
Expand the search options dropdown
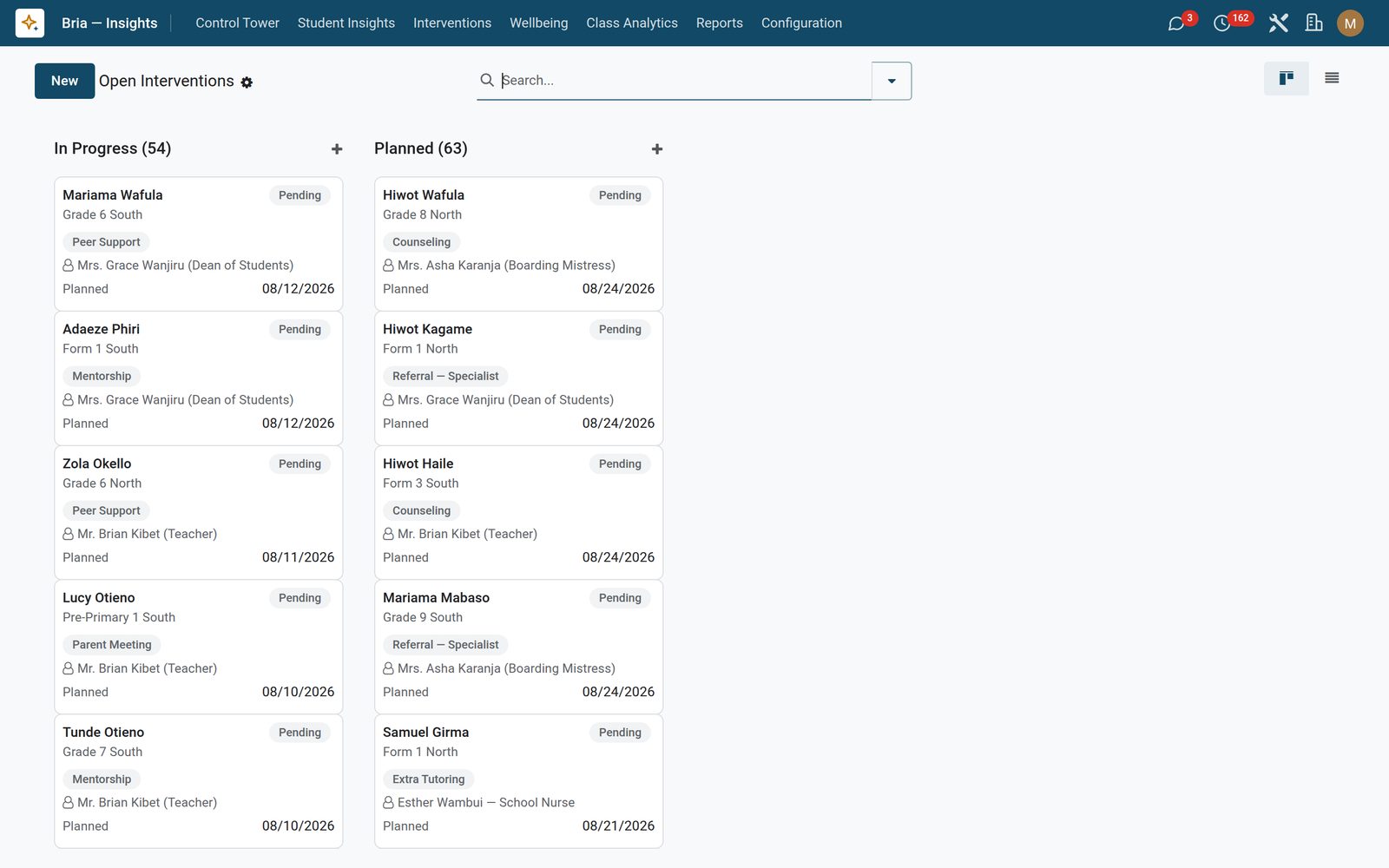pos(892,81)
